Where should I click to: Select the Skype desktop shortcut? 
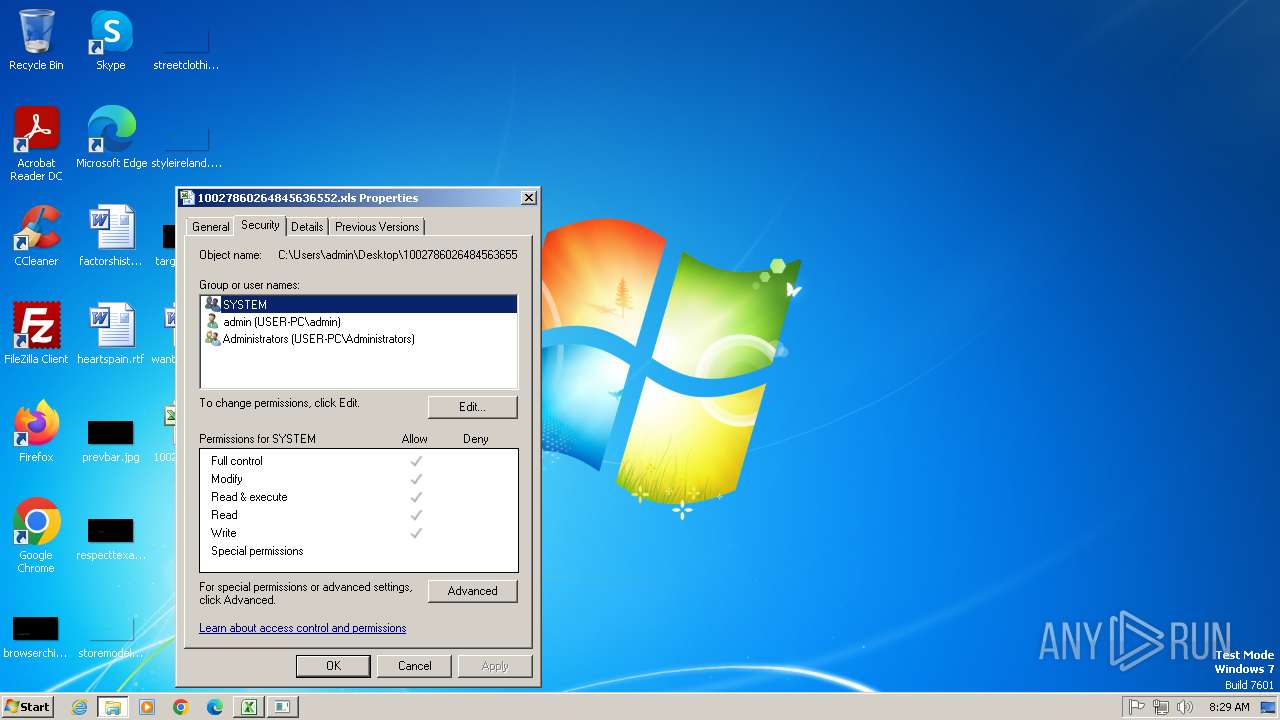coord(111,40)
